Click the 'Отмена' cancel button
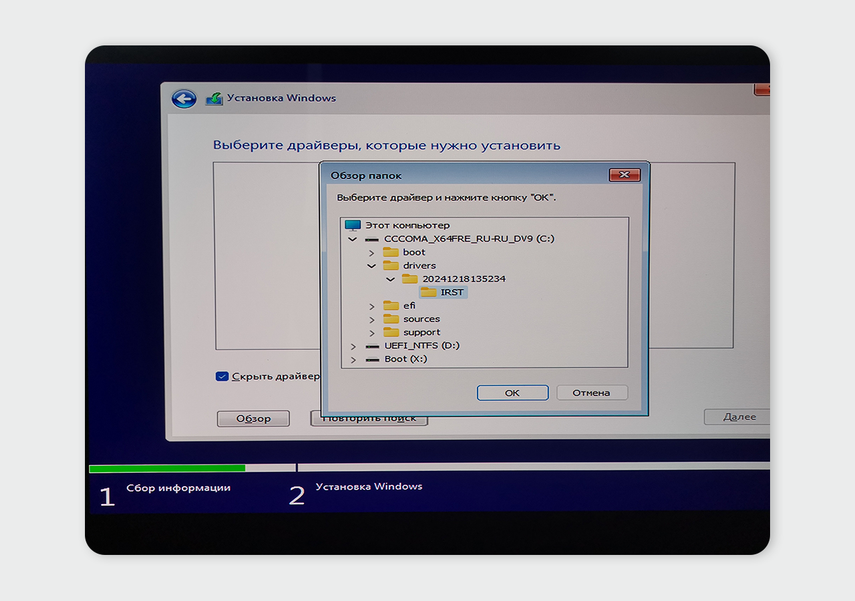Screen dimensions: 855x601 pos(592,393)
